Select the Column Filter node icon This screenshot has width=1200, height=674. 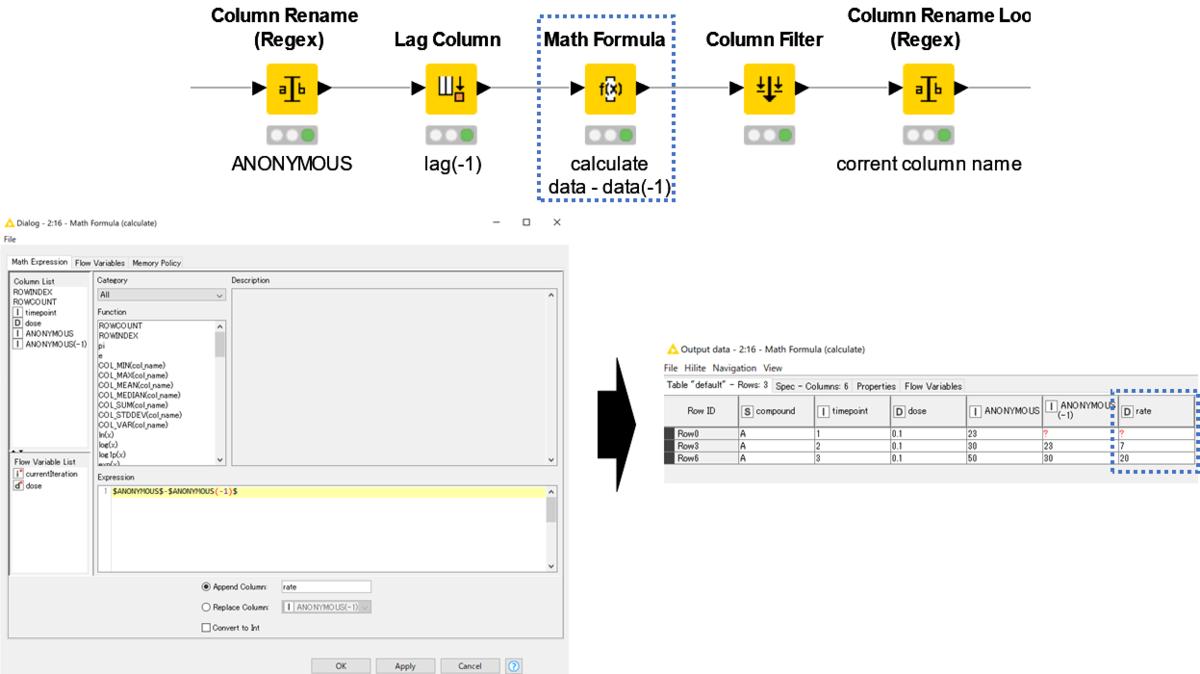(768, 88)
